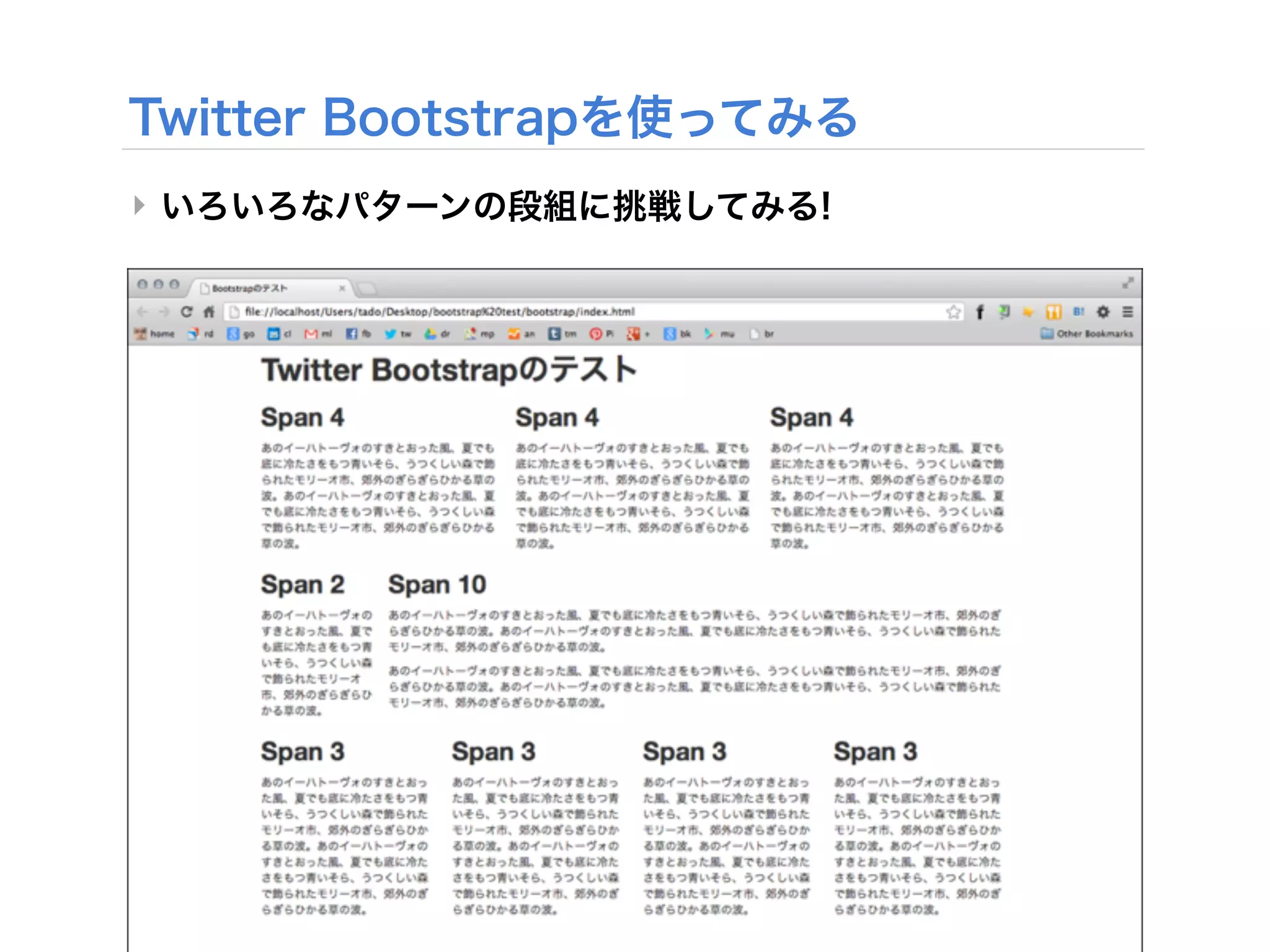The height and width of the screenshot is (952, 1270).
Task: Open the 'cl' calendar bookmark
Action: pyautogui.click(x=280, y=334)
